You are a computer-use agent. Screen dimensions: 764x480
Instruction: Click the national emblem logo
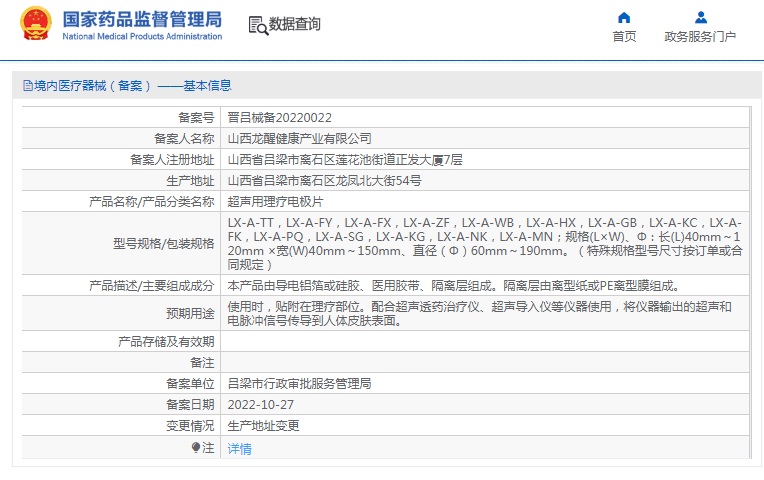pos(36,24)
